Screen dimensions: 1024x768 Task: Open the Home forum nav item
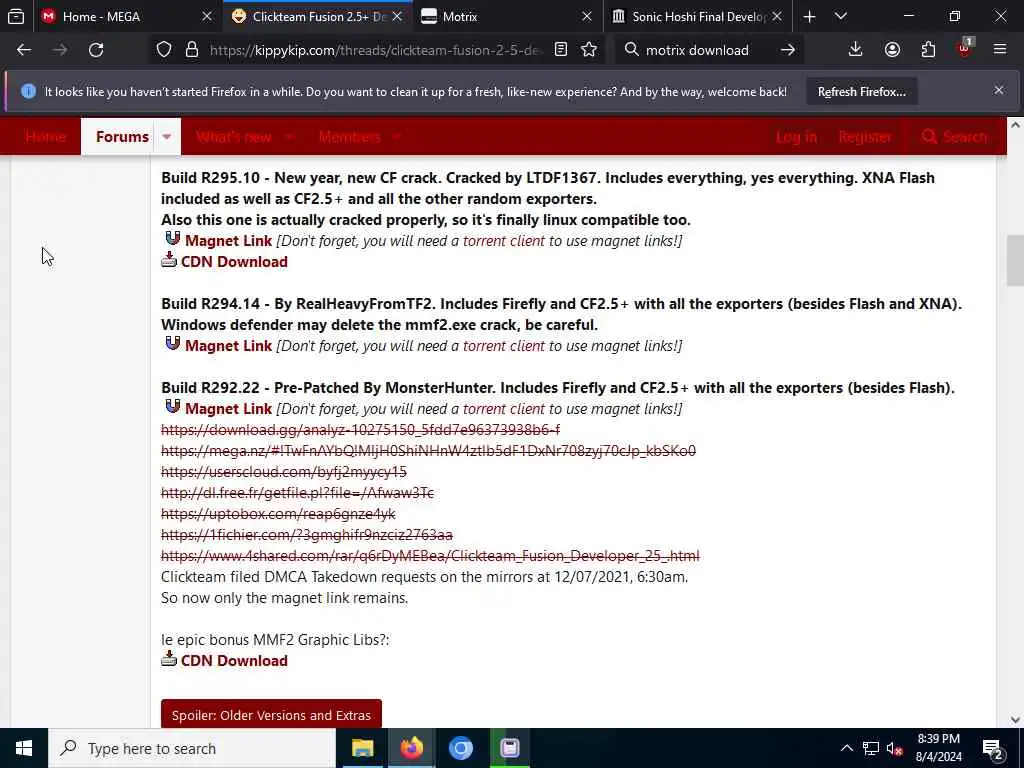pos(46,136)
